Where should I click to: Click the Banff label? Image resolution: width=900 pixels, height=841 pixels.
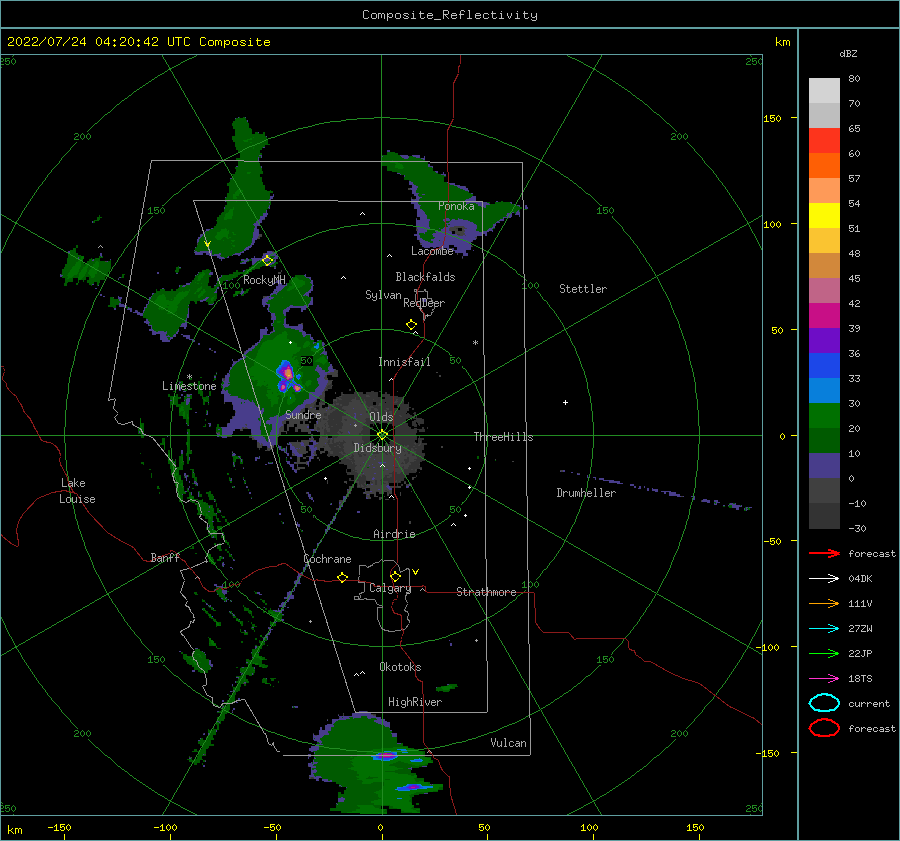[165, 557]
